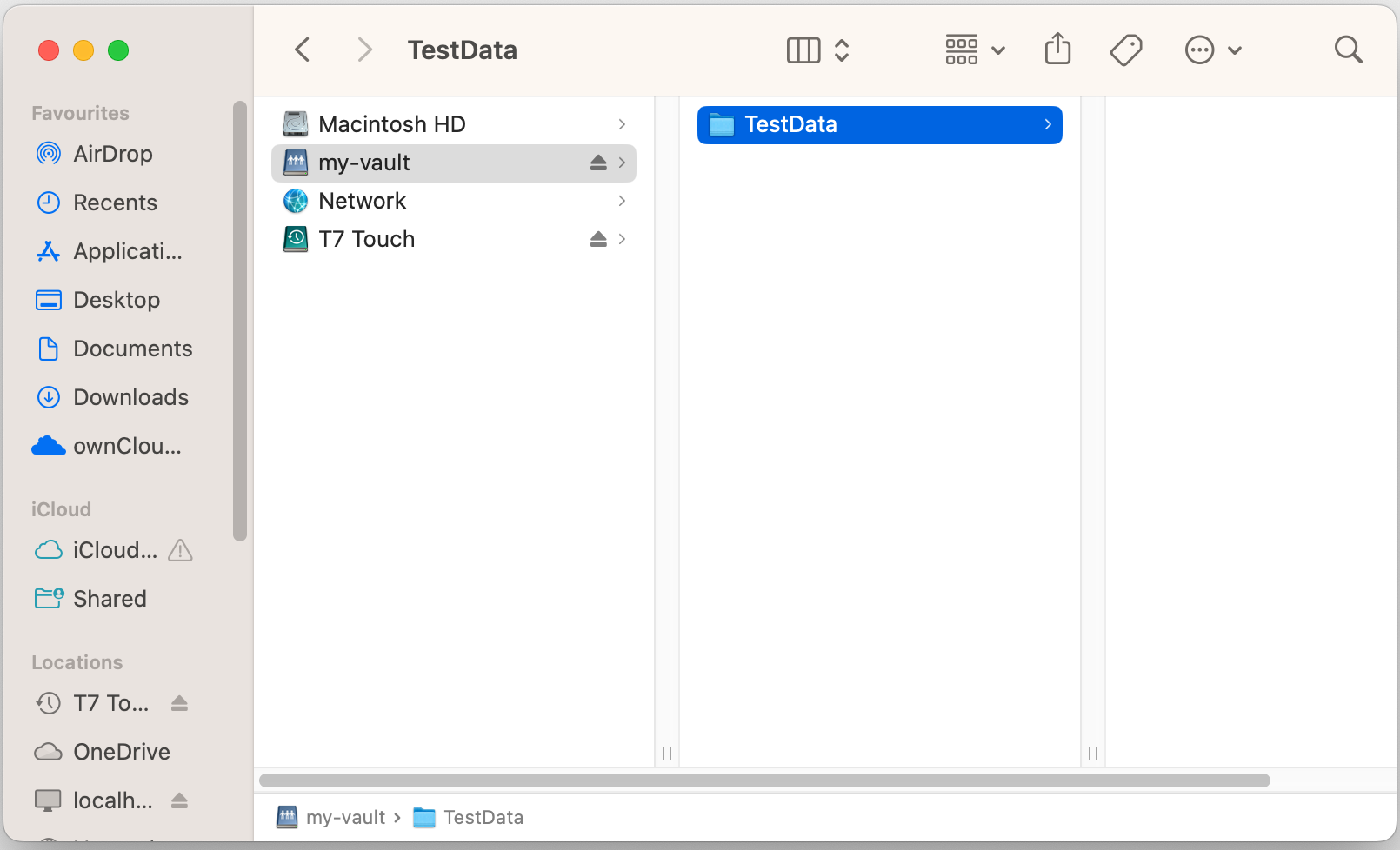Screen dimensions: 1400x850
Task: Click my-vault in the path bar
Action: pos(344,817)
